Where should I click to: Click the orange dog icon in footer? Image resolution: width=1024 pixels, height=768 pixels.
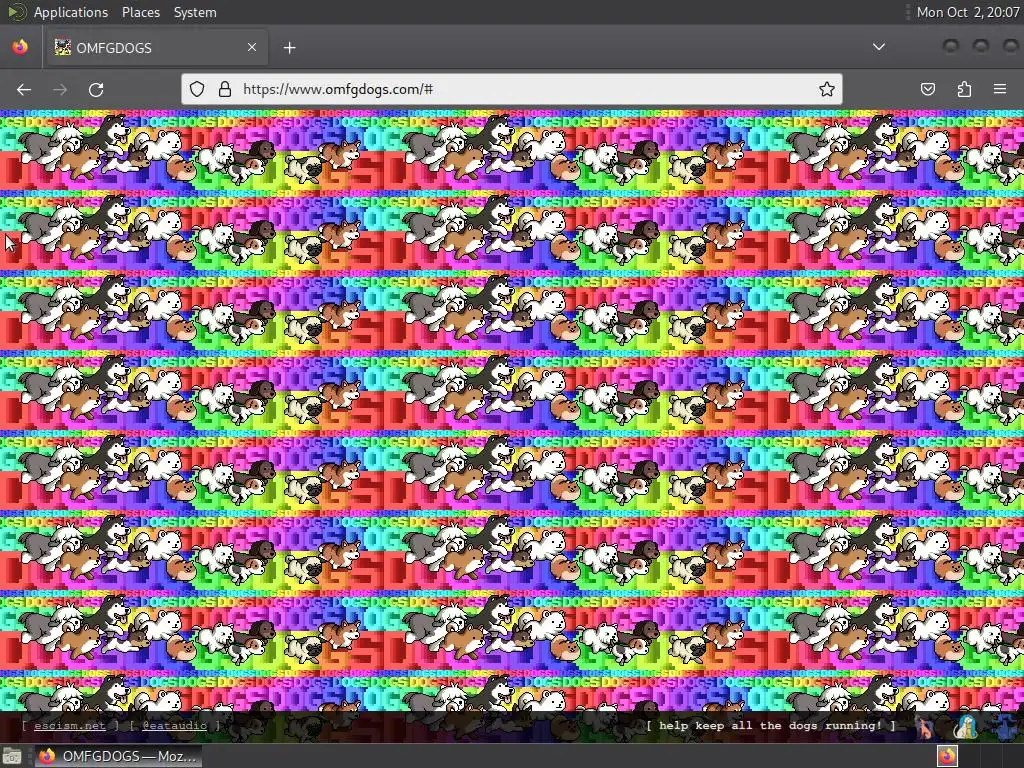click(924, 726)
